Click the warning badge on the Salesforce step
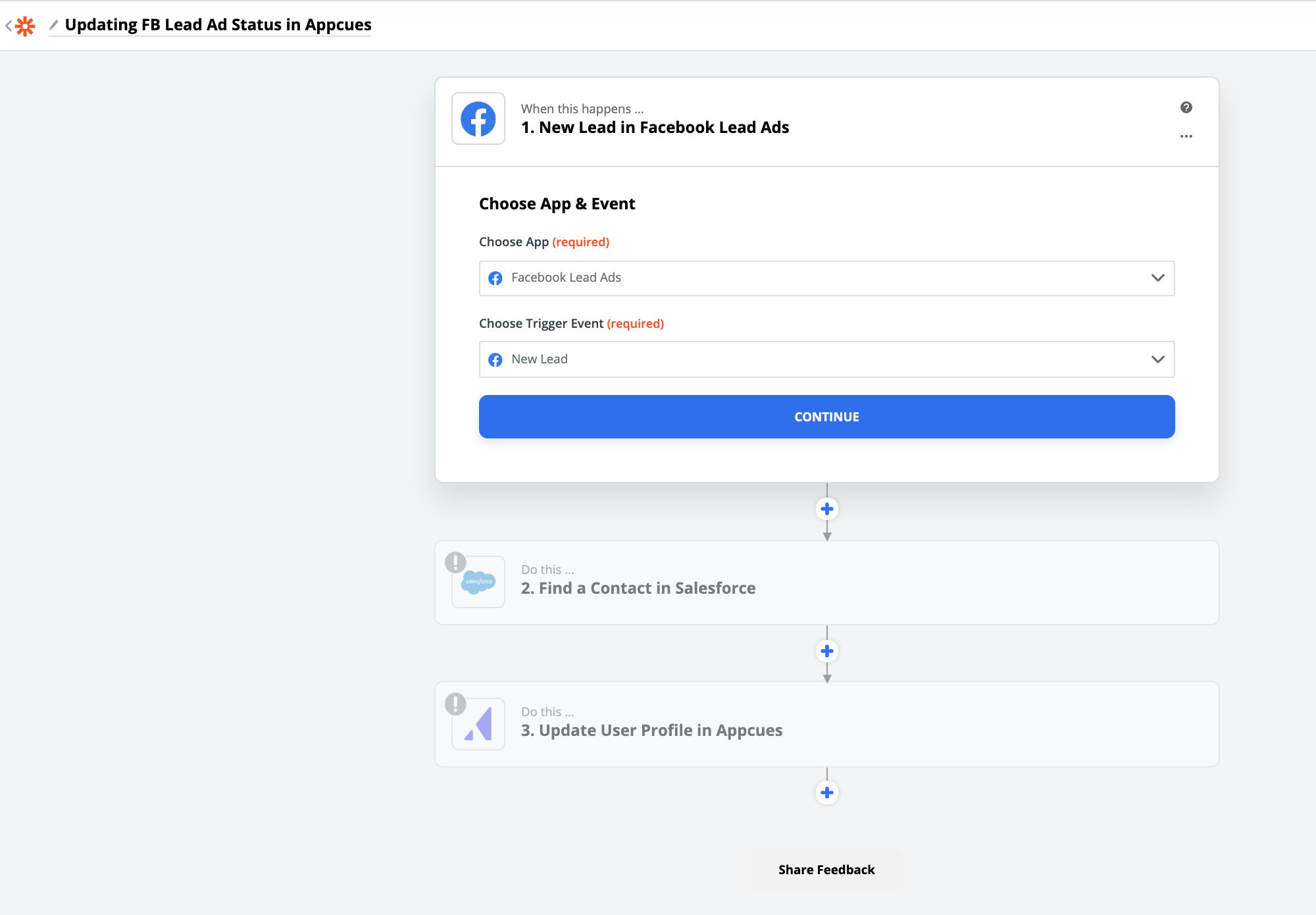Image resolution: width=1316 pixels, height=915 pixels. pos(455,562)
